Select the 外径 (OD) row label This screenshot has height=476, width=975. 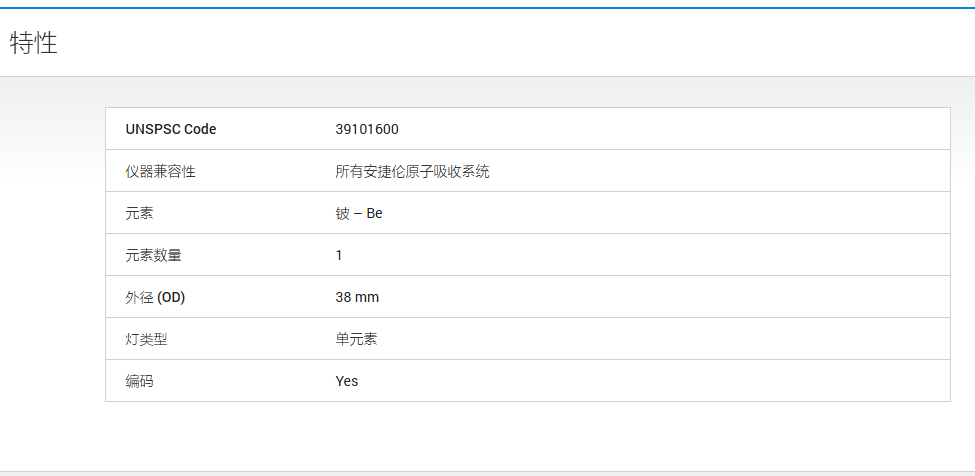[155, 298]
